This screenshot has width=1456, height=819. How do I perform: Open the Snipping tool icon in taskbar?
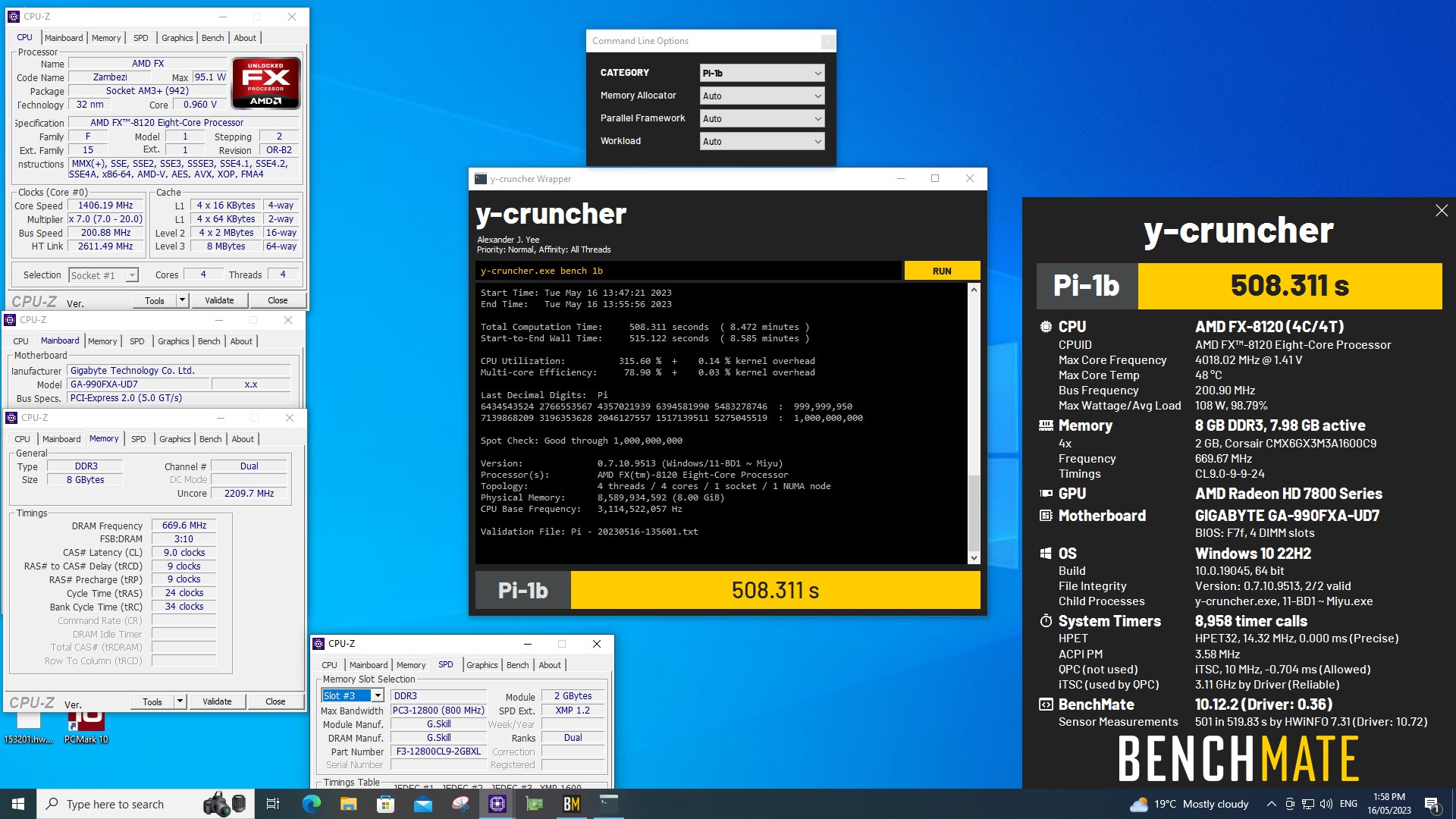coord(460,804)
